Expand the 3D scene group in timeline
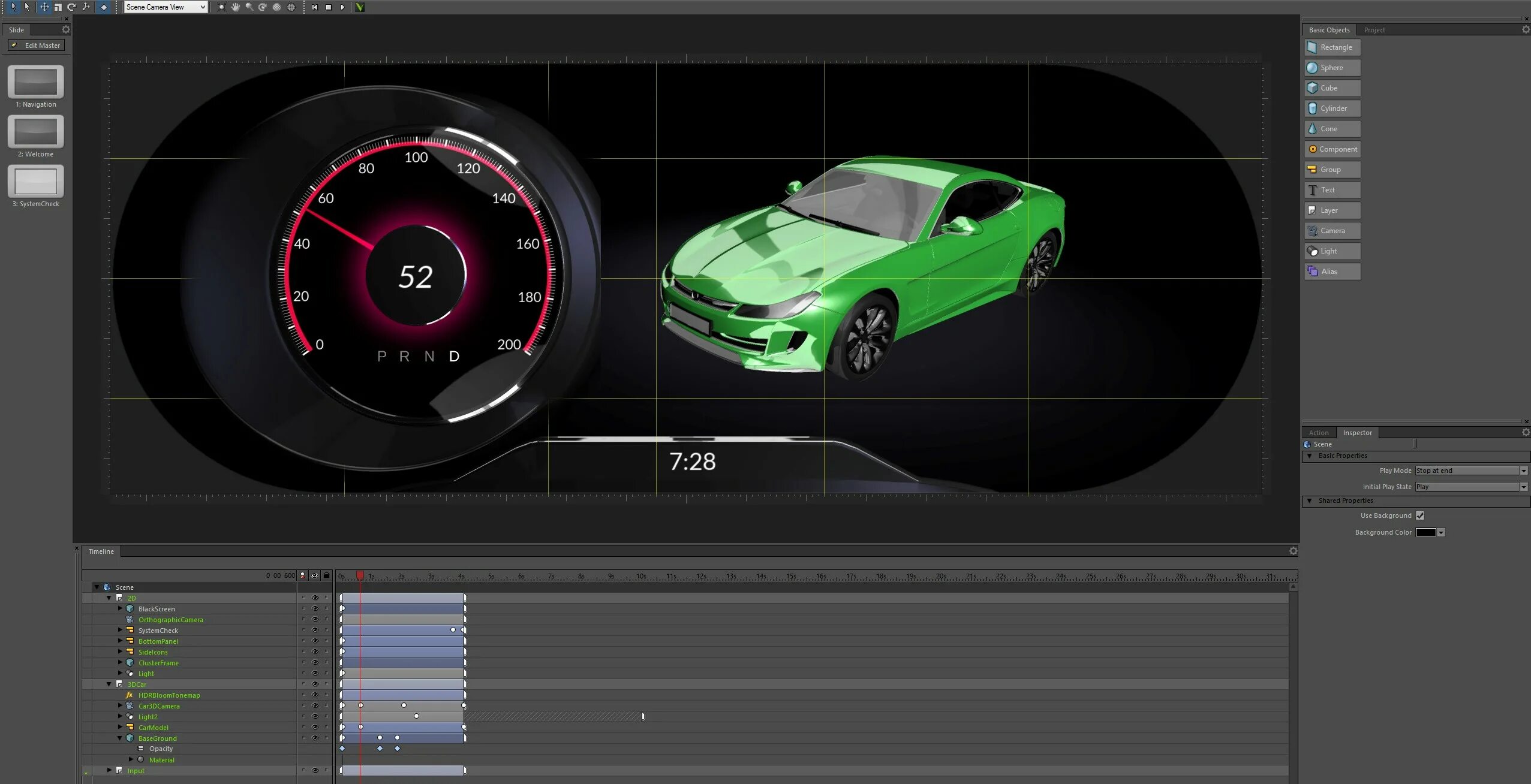Viewport: 1531px width, 784px height. pyautogui.click(x=109, y=684)
